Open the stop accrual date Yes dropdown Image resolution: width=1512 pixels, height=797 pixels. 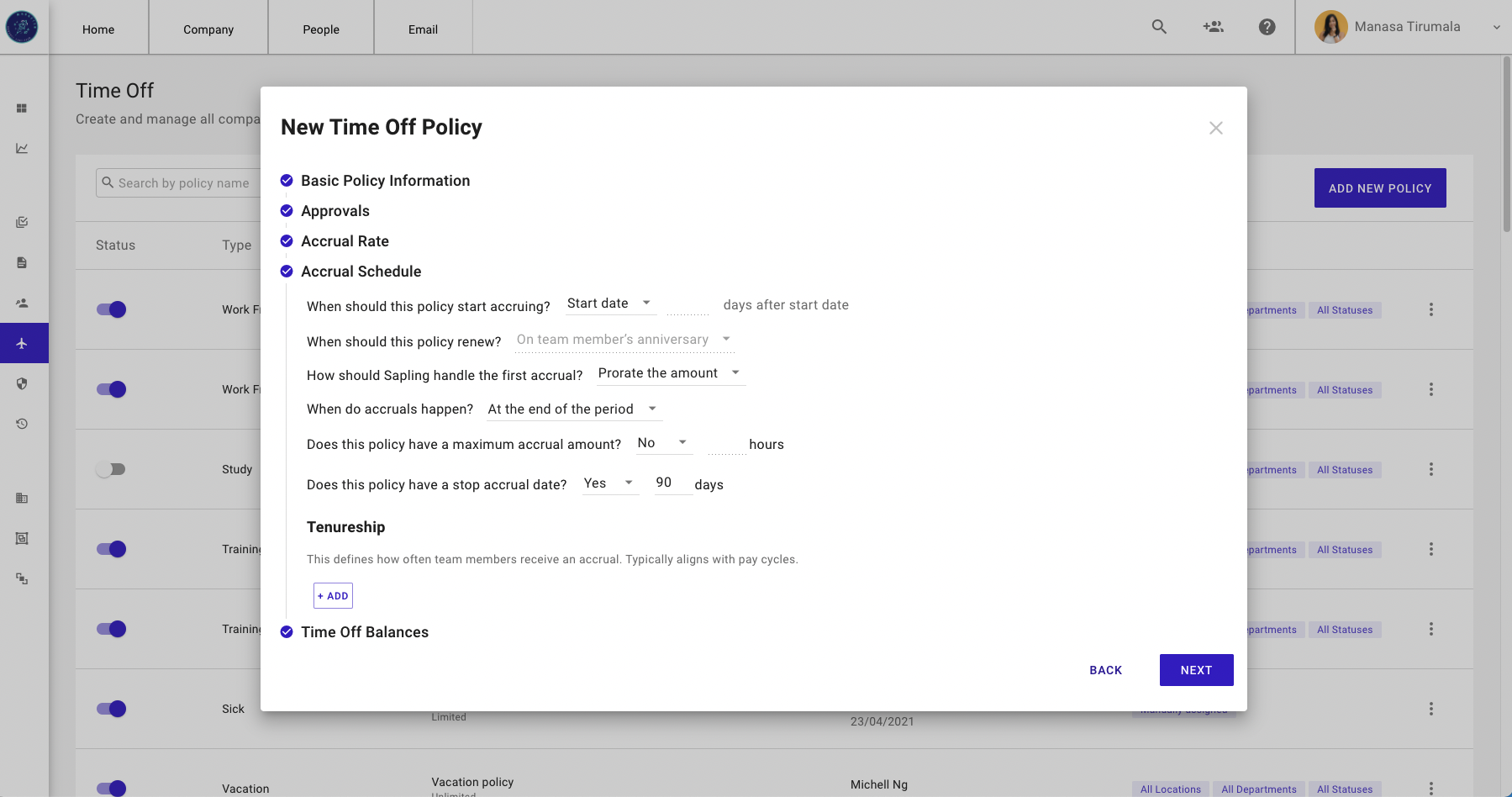pos(609,483)
